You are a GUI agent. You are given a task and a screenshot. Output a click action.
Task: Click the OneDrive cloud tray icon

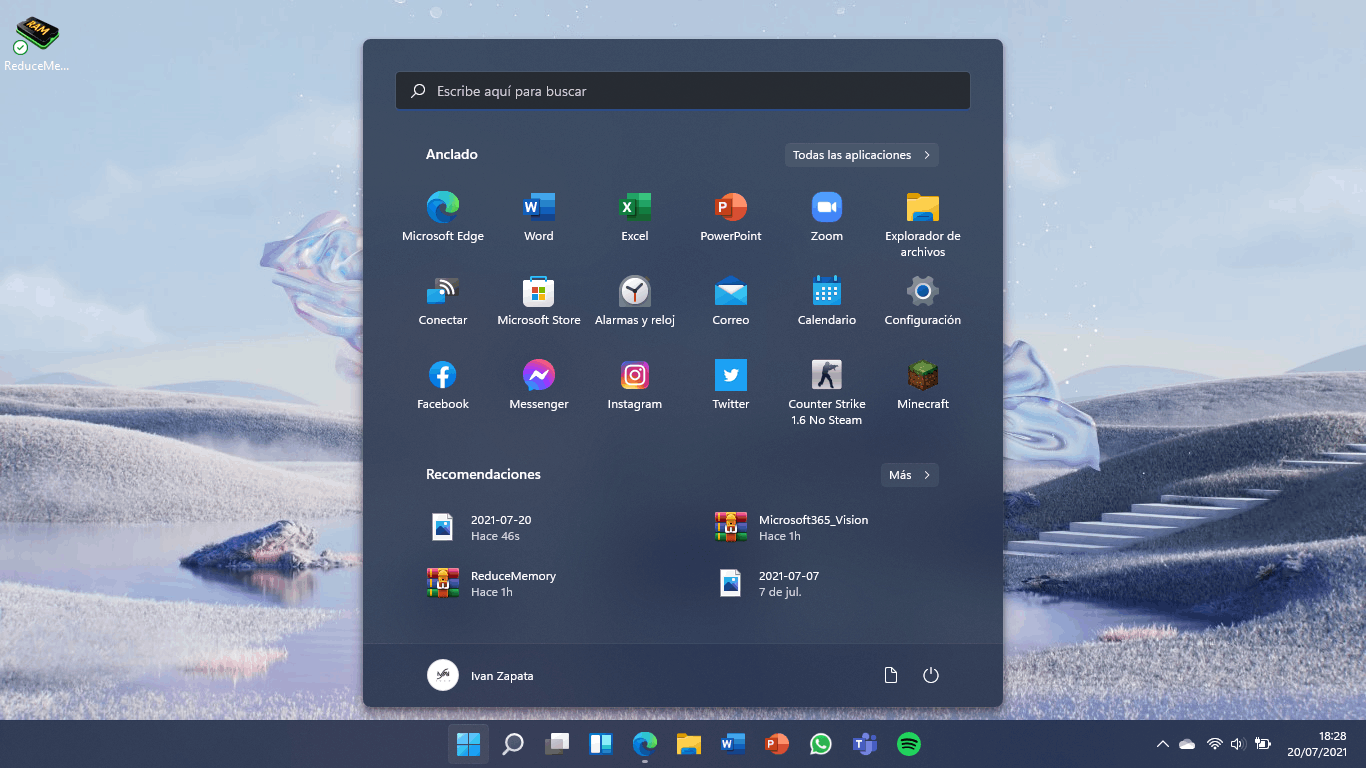pyautogui.click(x=1187, y=744)
